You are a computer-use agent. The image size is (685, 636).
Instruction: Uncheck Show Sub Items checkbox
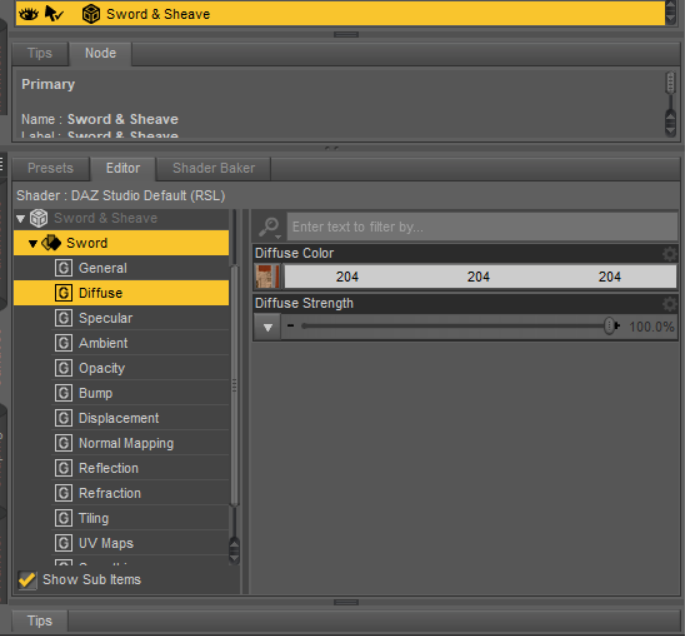(x=27, y=580)
